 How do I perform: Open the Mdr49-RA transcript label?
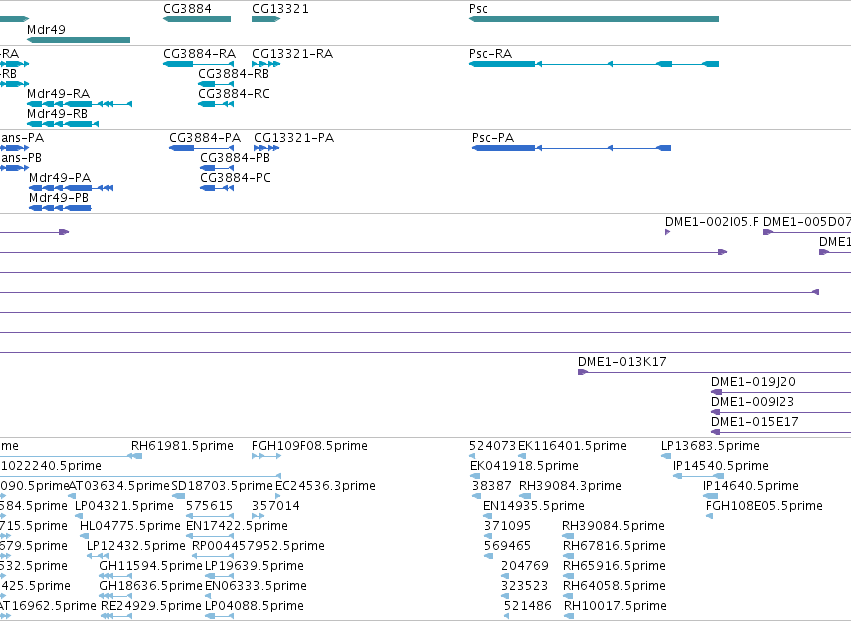[x=59, y=94]
